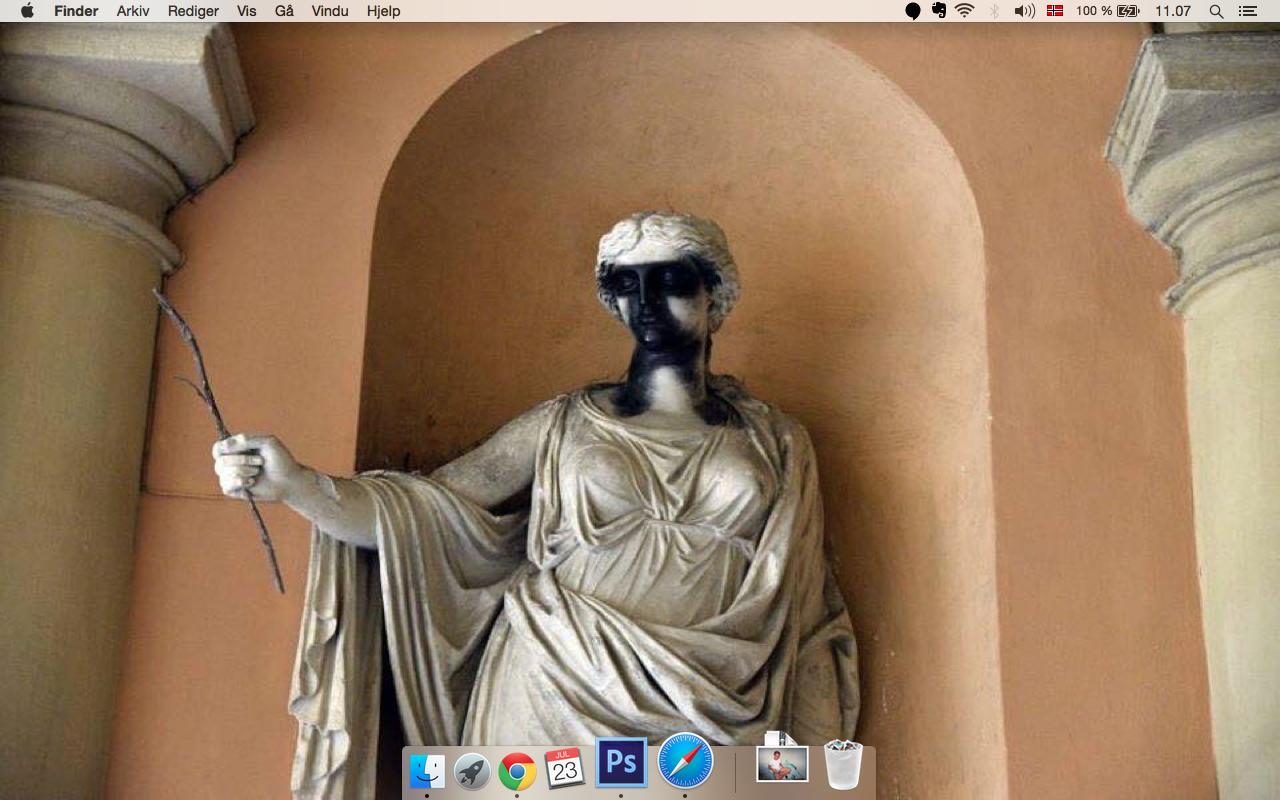
Task: Open Safari compass icon in Dock
Action: [x=685, y=761]
